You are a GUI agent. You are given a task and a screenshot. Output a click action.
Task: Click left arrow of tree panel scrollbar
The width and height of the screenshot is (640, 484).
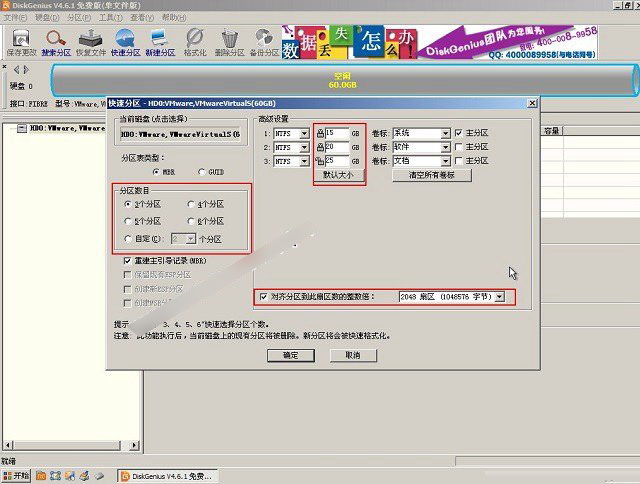(8, 445)
